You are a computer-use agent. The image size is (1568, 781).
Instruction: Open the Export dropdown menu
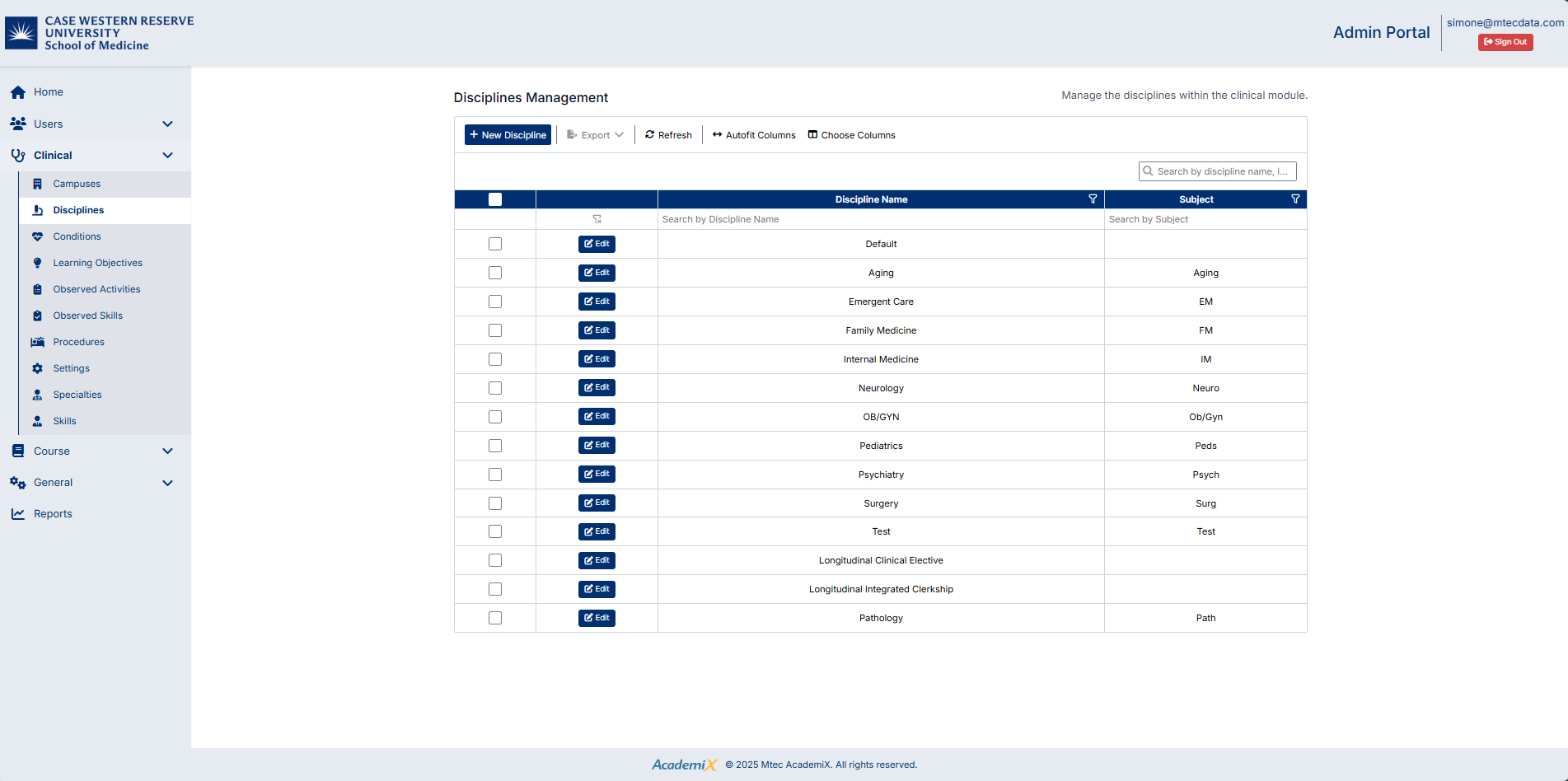(595, 135)
